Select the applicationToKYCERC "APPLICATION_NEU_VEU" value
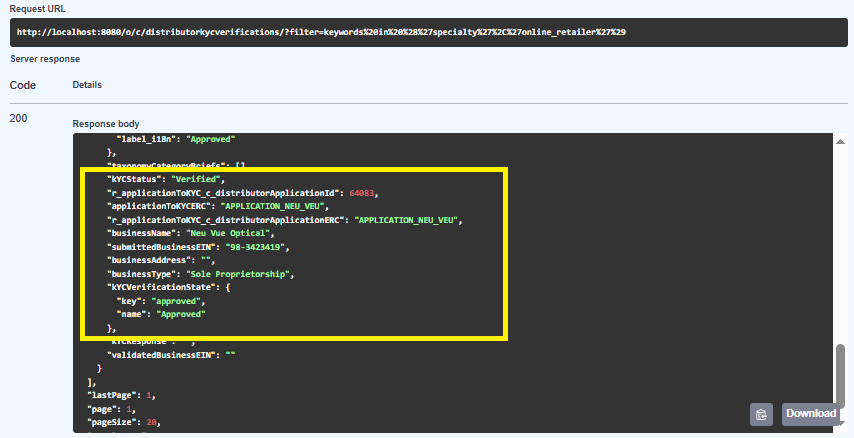This screenshot has height=438, width=854. (x=272, y=206)
